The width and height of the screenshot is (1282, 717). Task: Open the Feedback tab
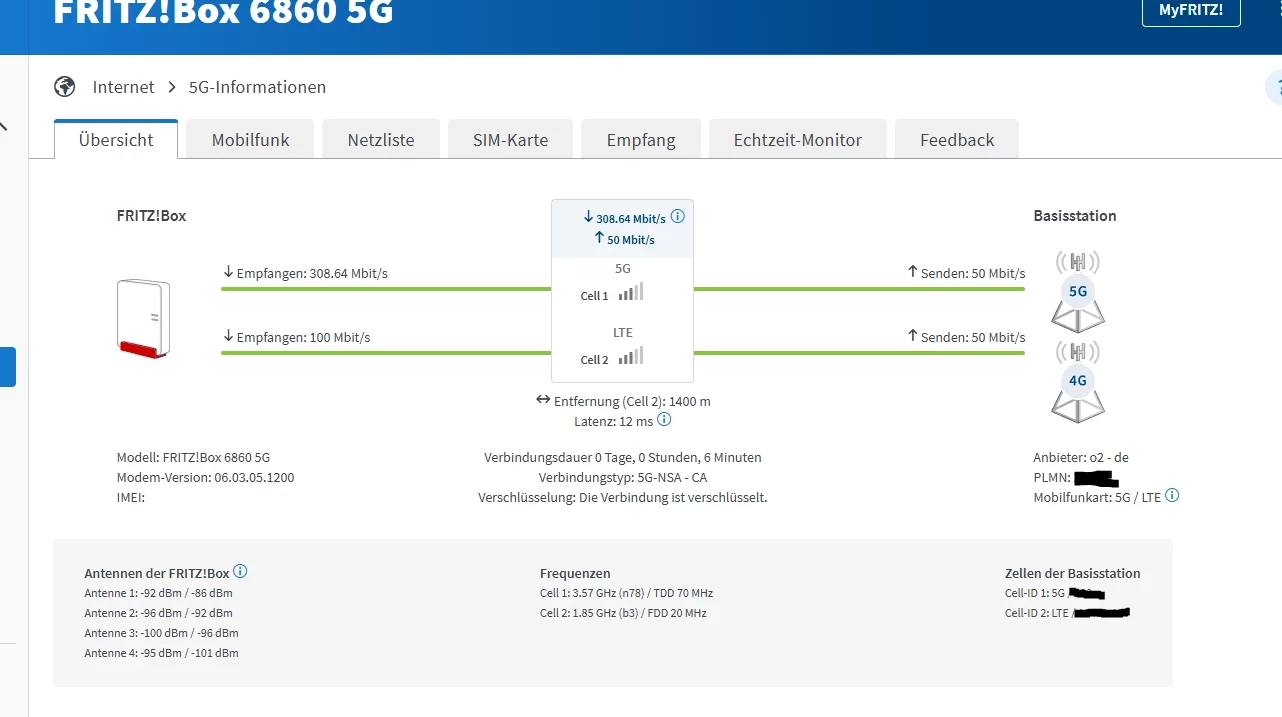click(x=957, y=140)
